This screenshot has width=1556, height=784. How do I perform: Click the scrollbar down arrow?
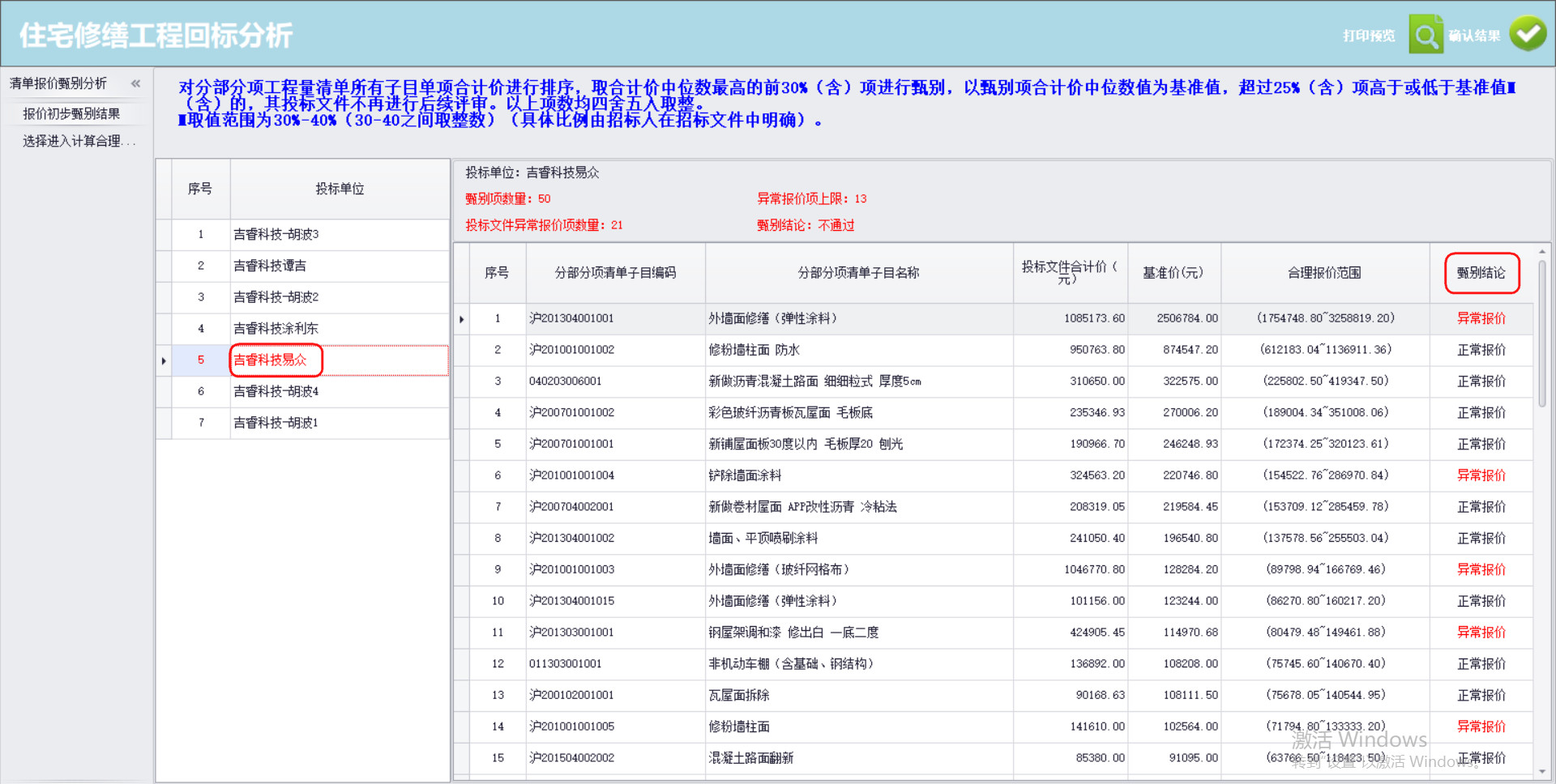coord(1541,772)
